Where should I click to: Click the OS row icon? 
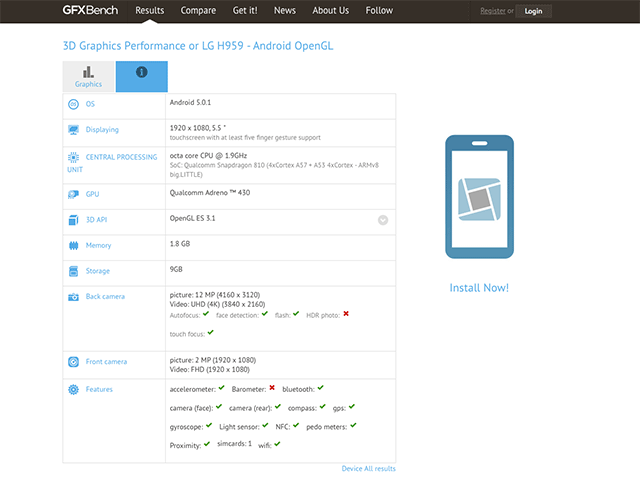pos(73,104)
